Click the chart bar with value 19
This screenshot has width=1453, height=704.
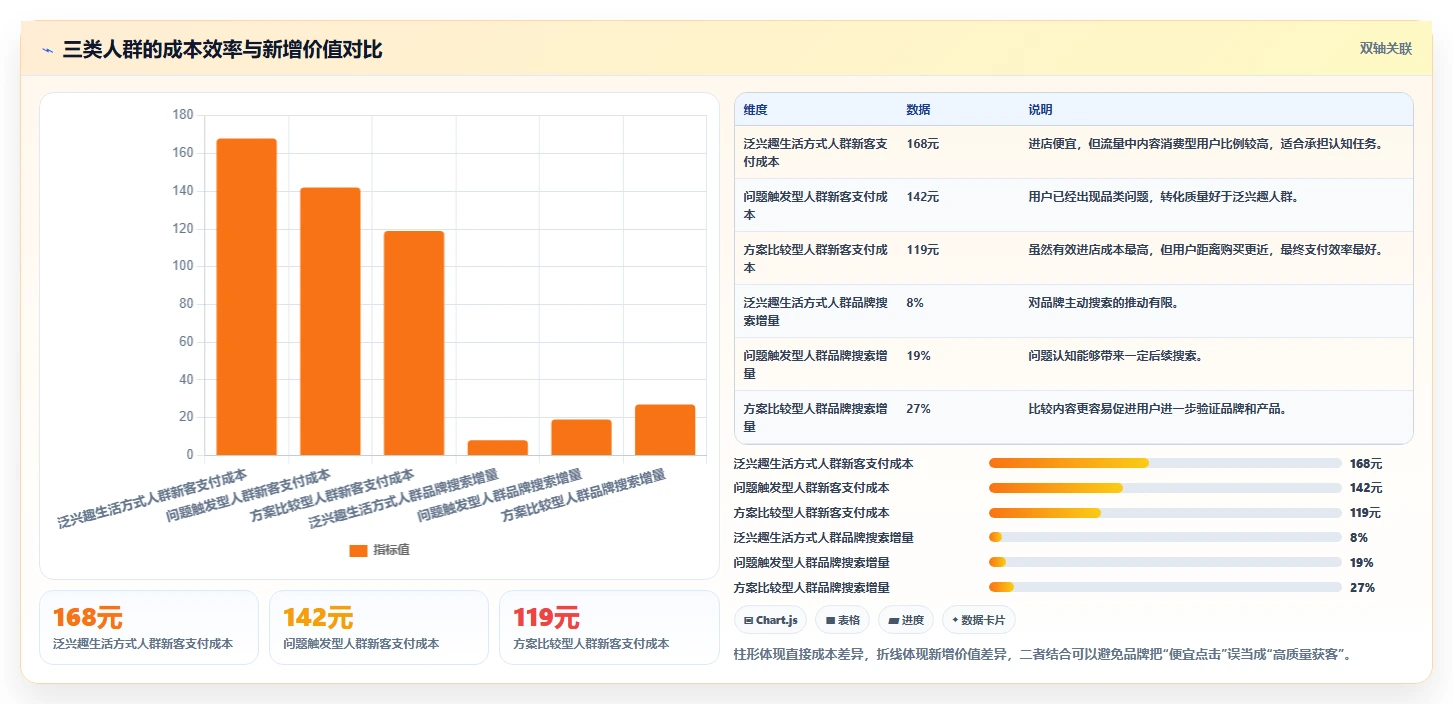pyautogui.click(x=581, y=437)
